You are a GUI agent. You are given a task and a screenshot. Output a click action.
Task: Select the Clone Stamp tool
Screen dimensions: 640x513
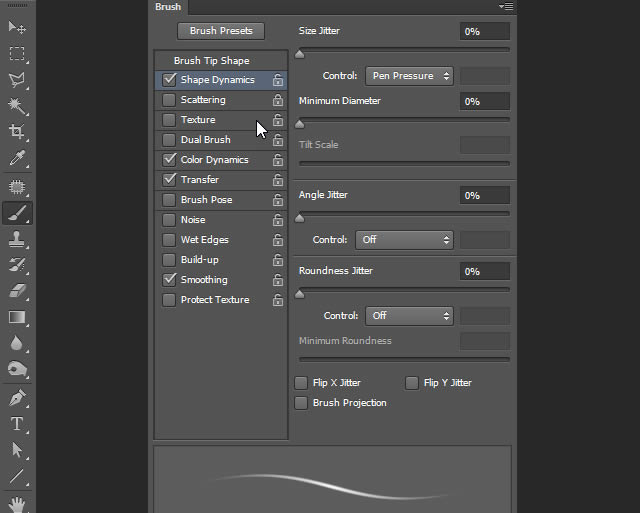point(17,239)
